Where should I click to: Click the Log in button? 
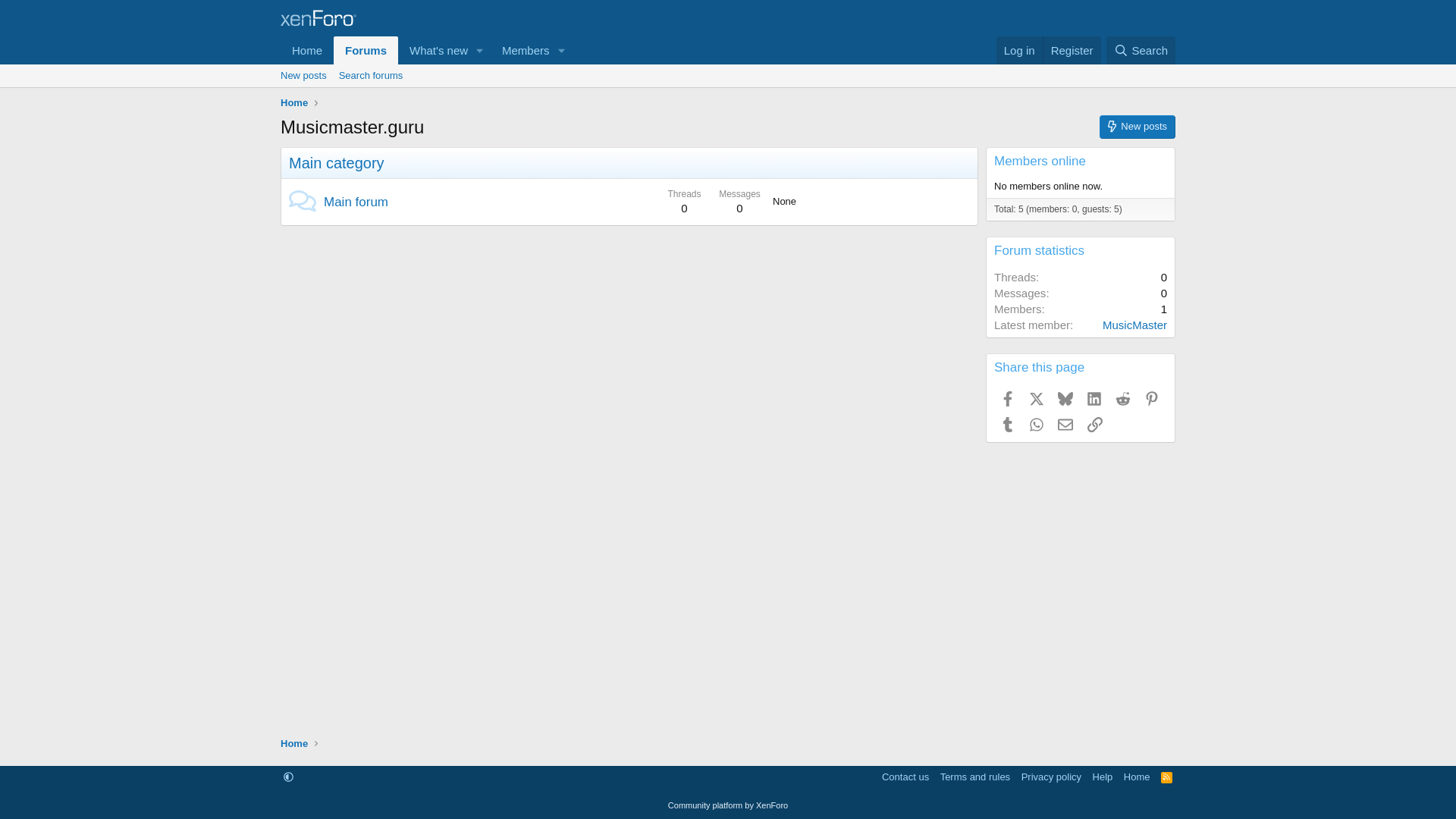coord(1018,51)
